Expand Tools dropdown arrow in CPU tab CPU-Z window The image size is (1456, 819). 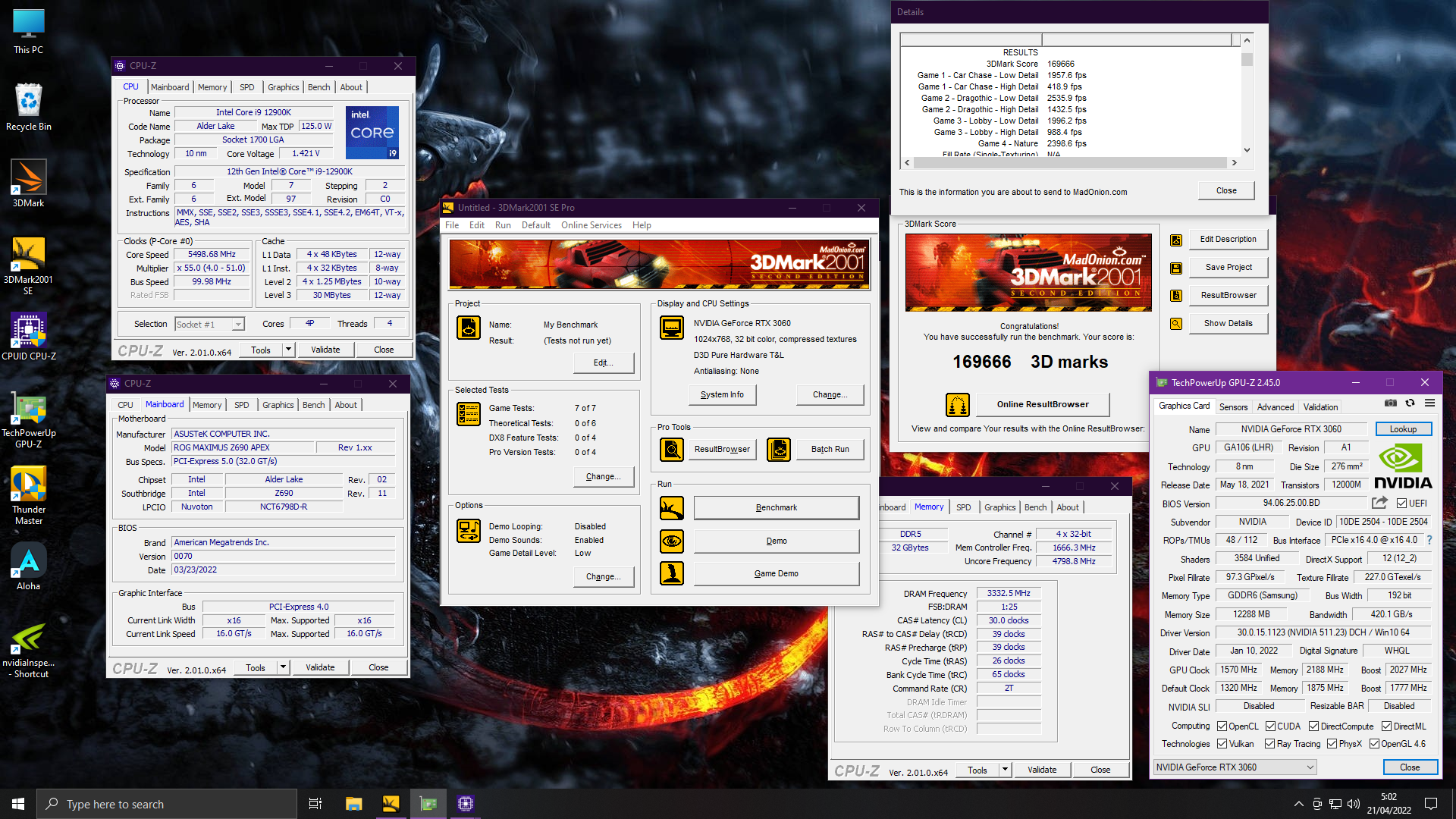pos(288,350)
